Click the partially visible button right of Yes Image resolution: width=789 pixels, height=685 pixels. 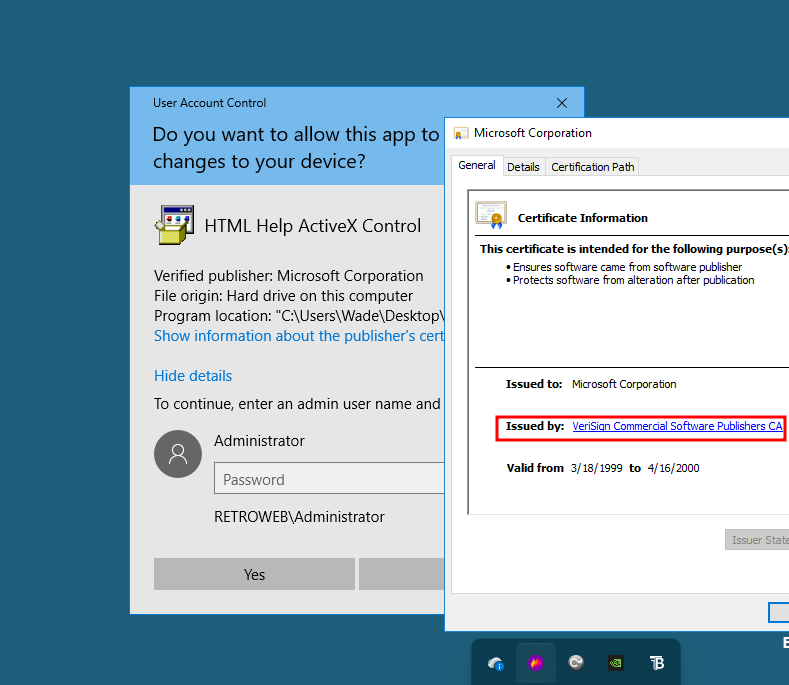pos(401,574)
